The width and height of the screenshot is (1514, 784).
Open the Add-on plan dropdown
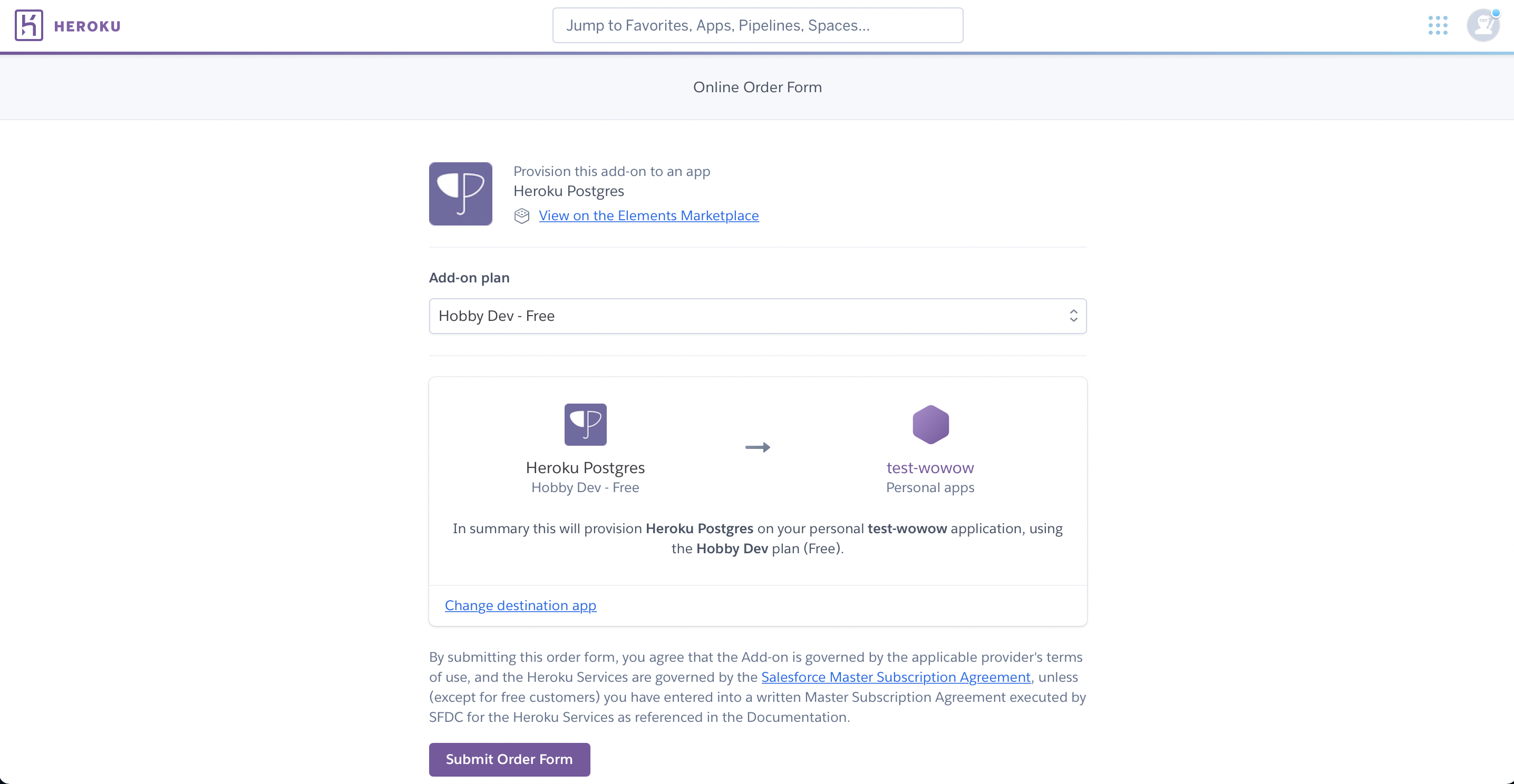pyautogui.click(x=757, y=316)
